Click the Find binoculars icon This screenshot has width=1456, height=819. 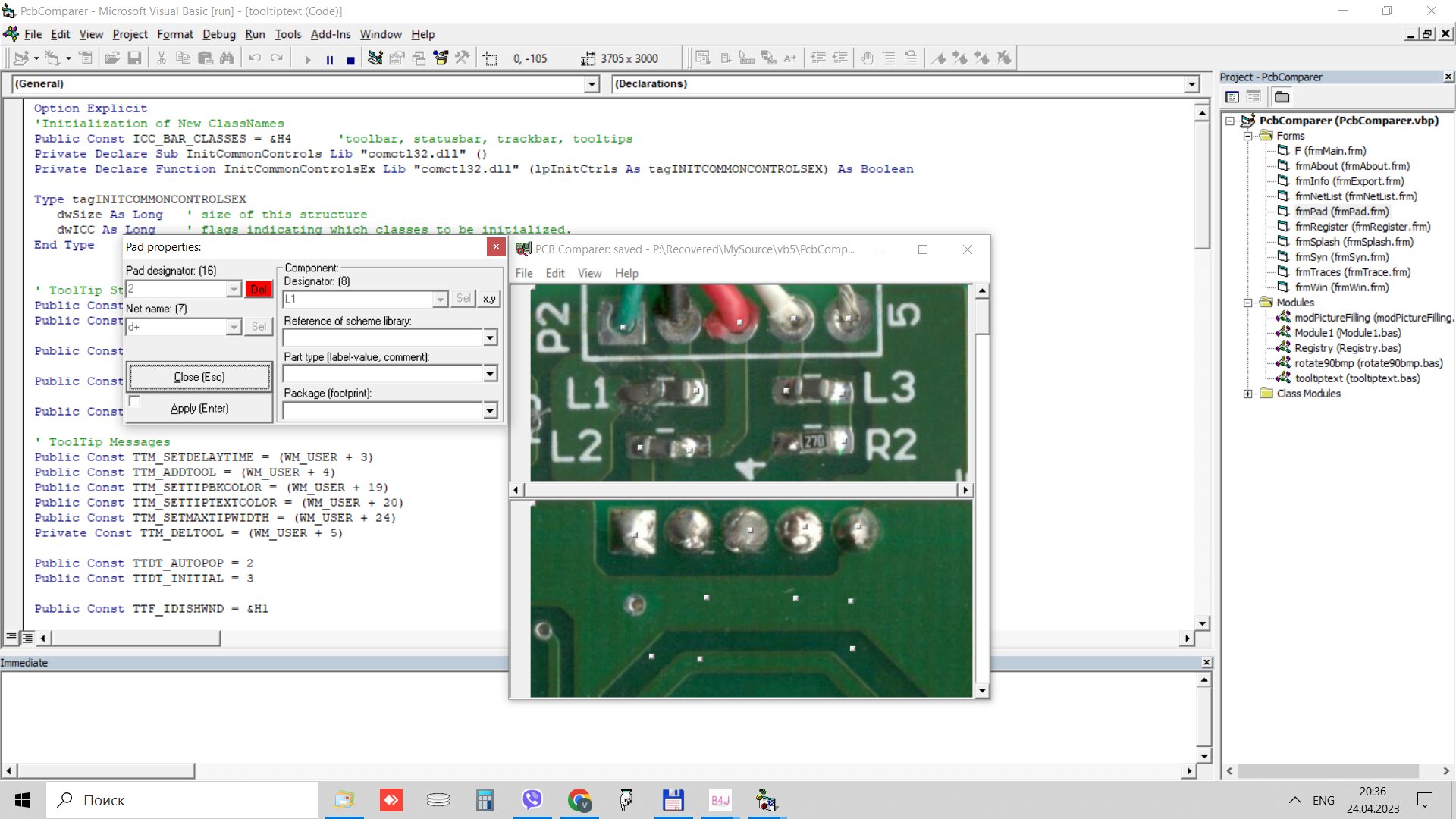click(x=227, y=58)
